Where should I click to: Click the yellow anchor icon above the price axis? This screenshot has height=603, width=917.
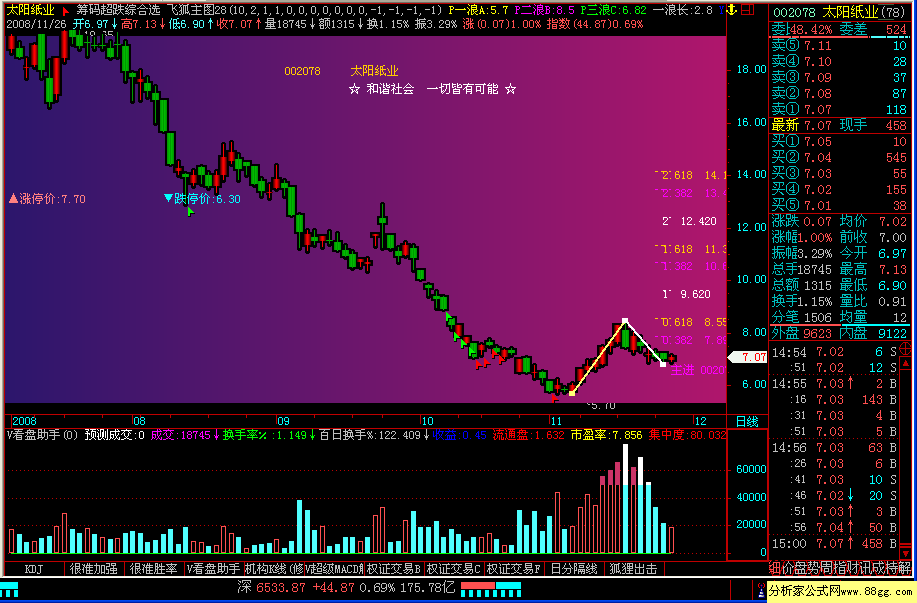coord(731,10)
